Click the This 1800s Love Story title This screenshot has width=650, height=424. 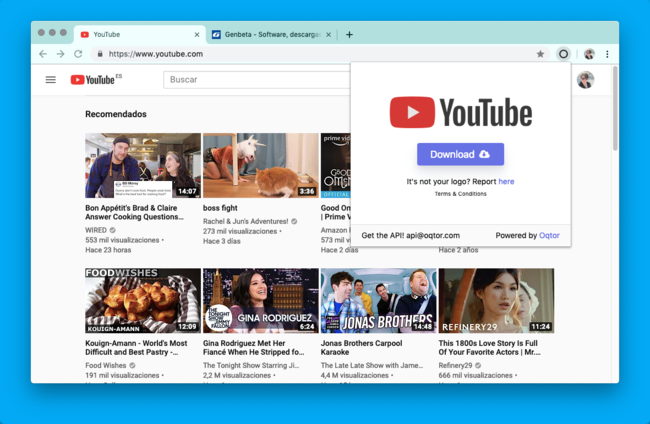point(490,347)
